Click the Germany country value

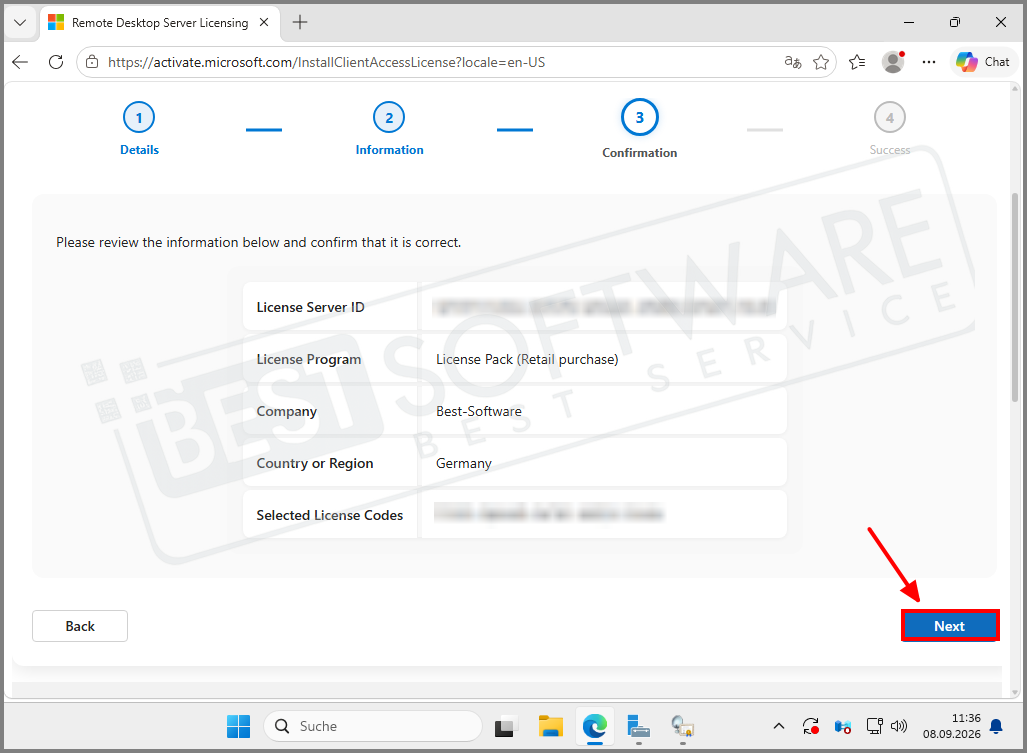point(464,464)
